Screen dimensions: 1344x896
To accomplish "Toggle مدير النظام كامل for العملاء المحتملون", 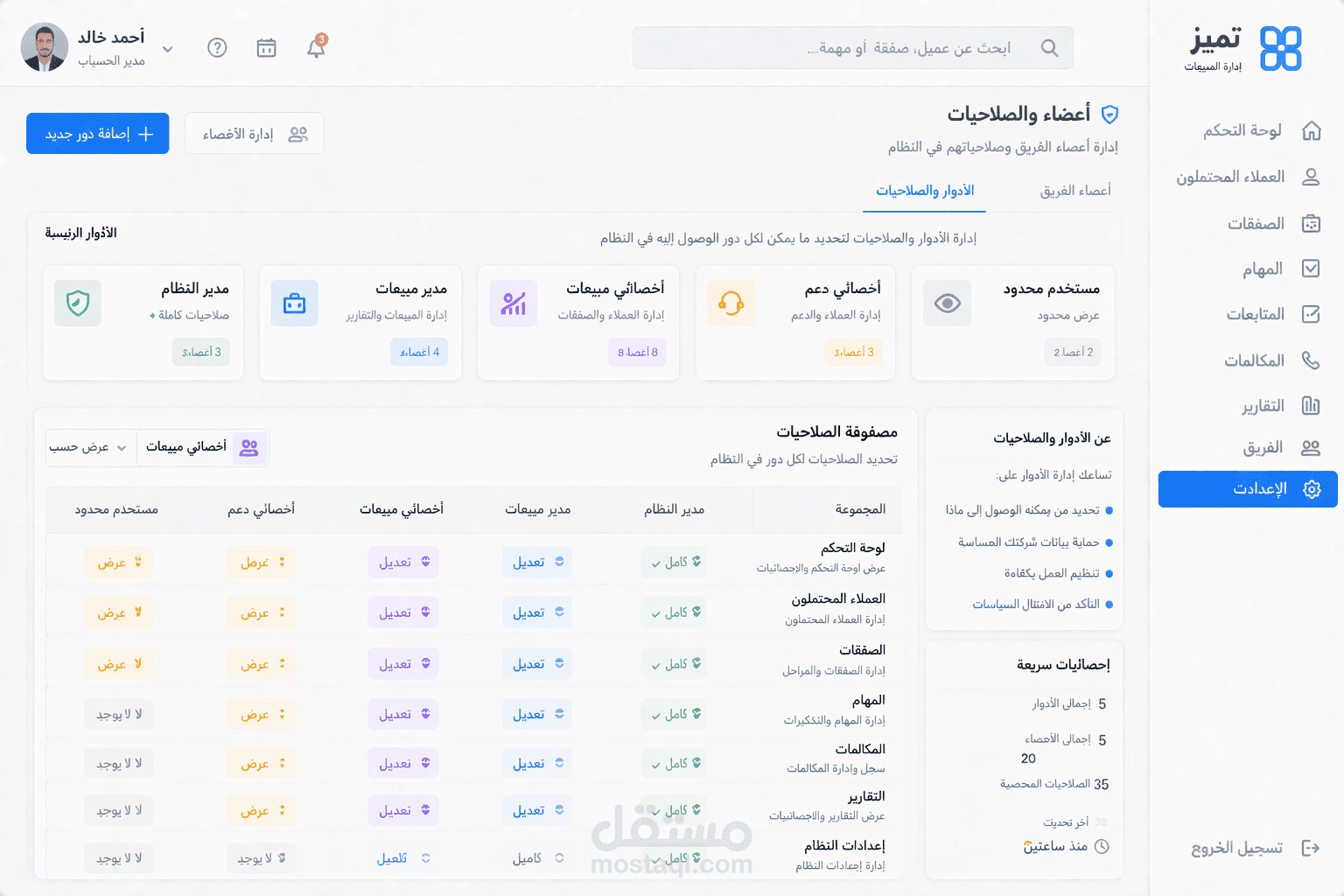I will point(674,612).
